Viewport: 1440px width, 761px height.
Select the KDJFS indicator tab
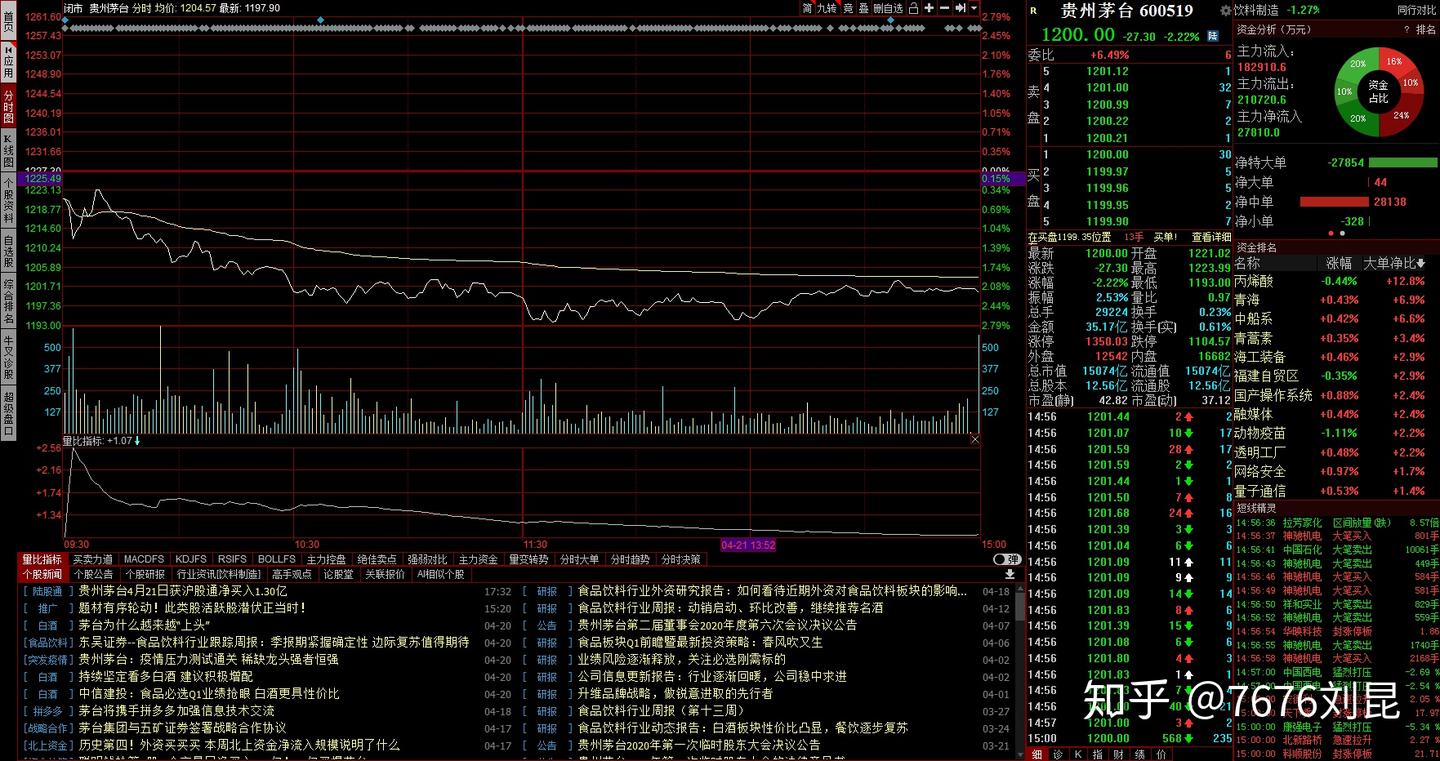(191, 559)
